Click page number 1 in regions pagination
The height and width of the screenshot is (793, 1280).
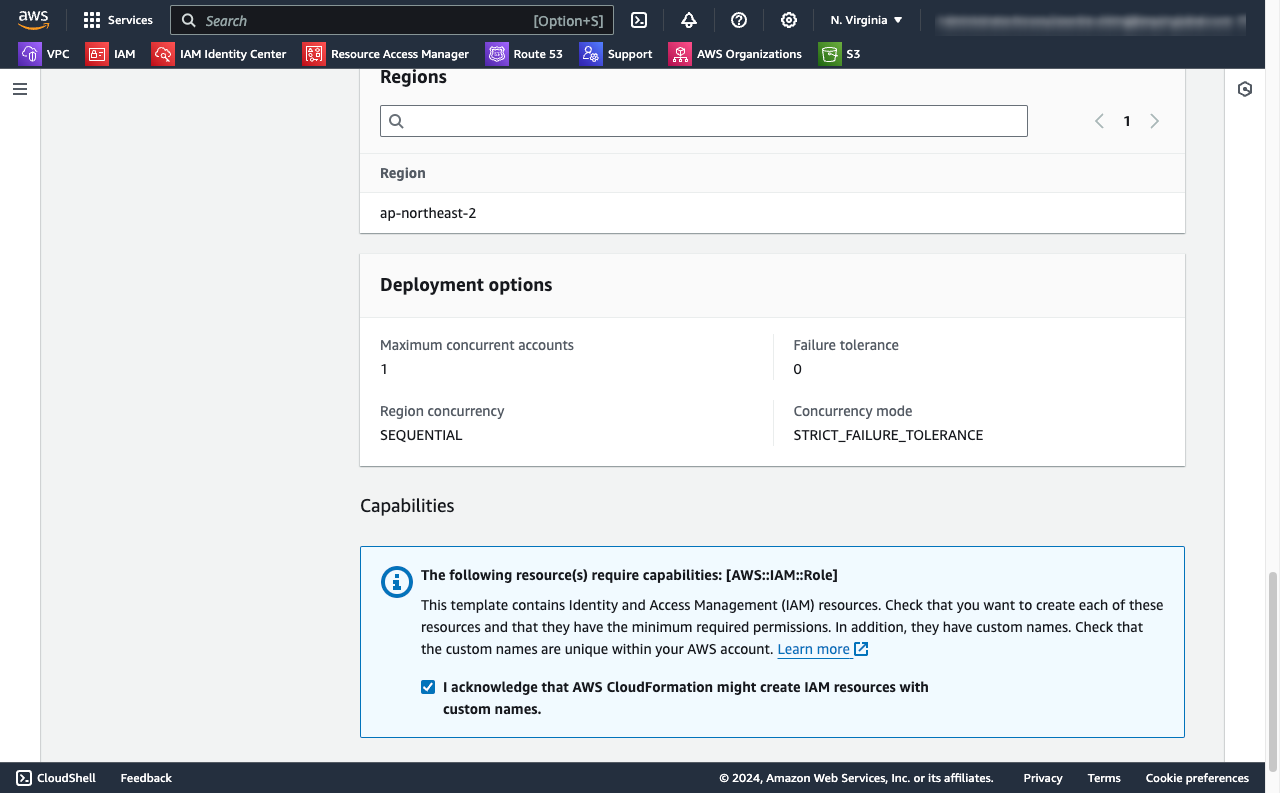coord(1127,121)
